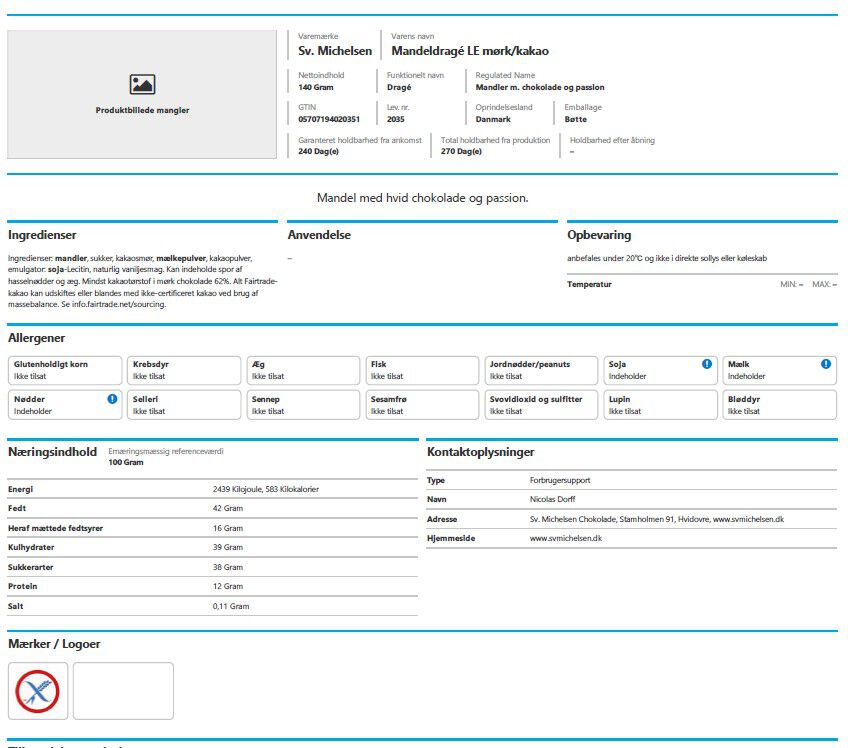Image resolution: width=851 pixels, height=748 pixels.
Task: Click the brand name Sv. Michelsen
Action: point(335,51)
